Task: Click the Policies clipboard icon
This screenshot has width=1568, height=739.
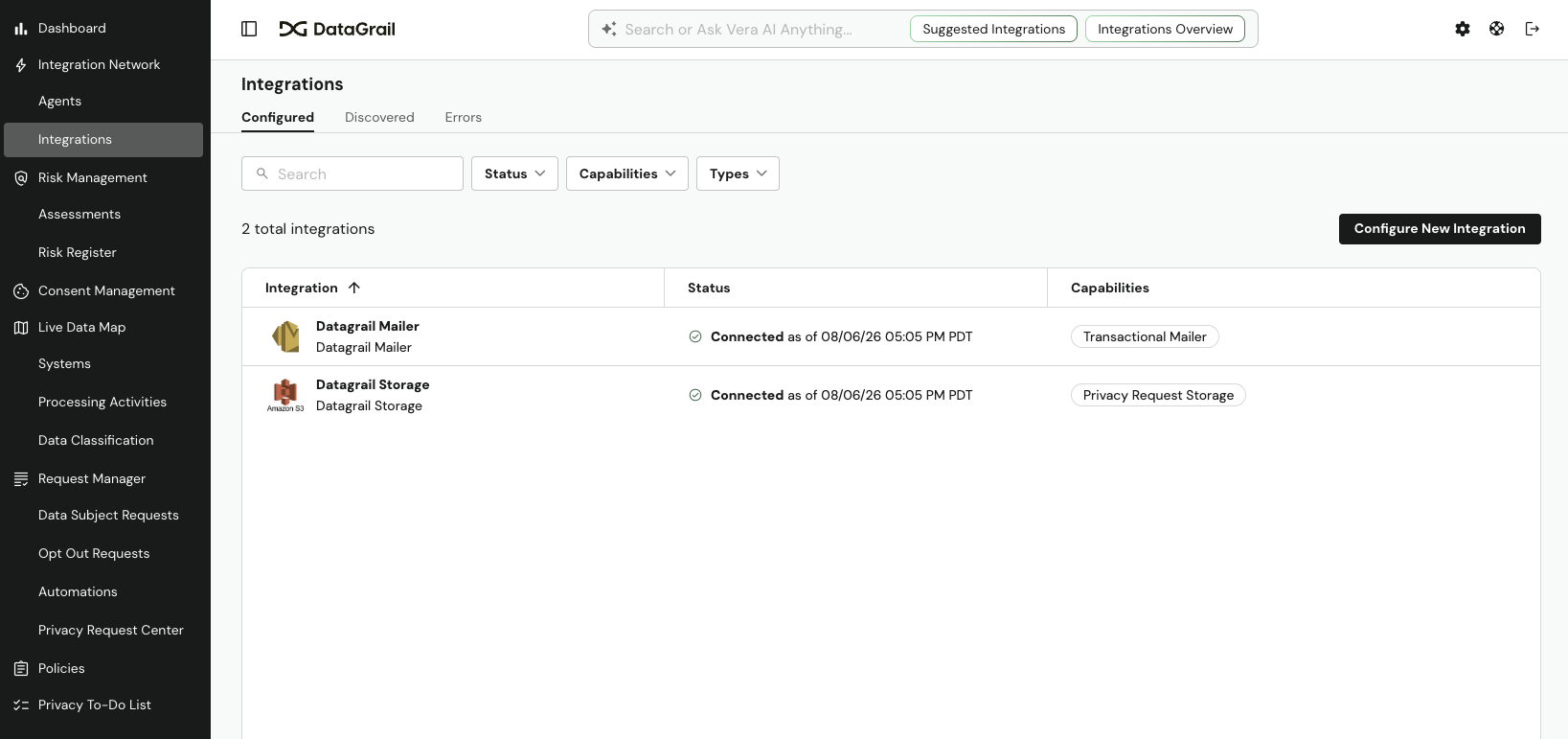Action: (21, 669)
